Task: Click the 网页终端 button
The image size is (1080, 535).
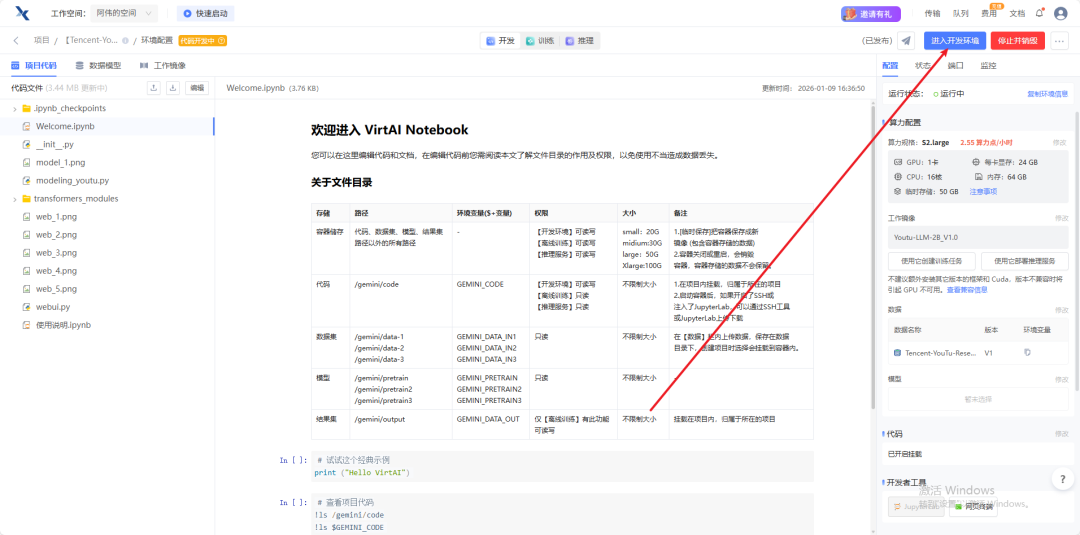Action: click(973, 507)
